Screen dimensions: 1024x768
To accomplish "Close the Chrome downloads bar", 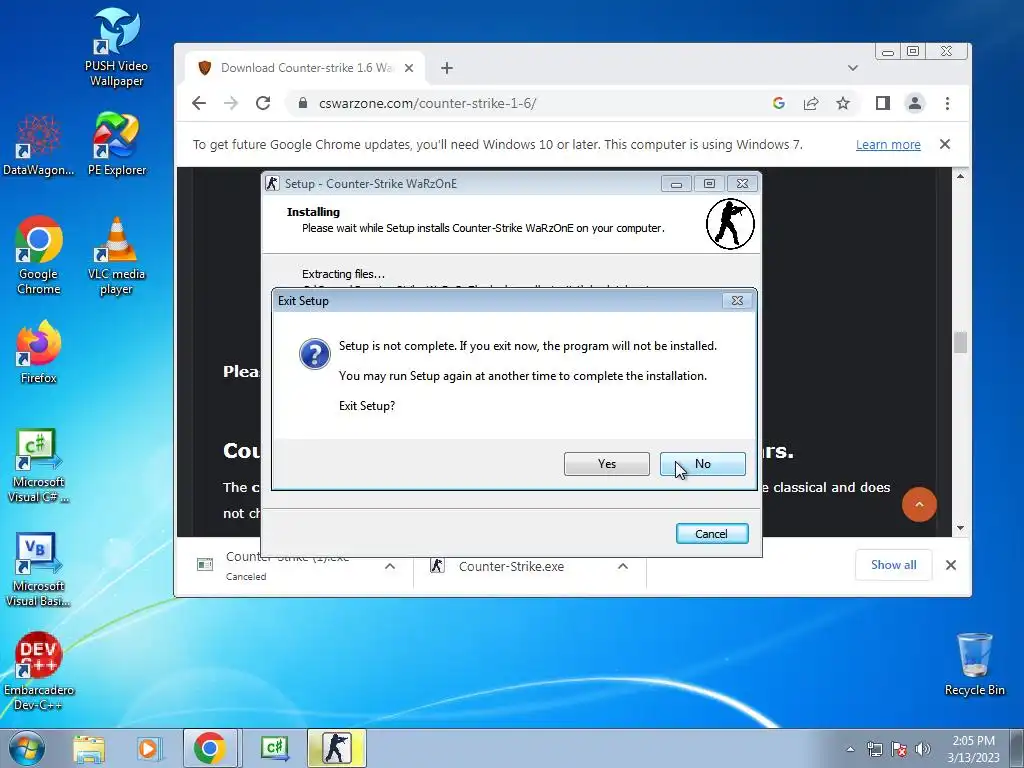I will tap(951, 565).
